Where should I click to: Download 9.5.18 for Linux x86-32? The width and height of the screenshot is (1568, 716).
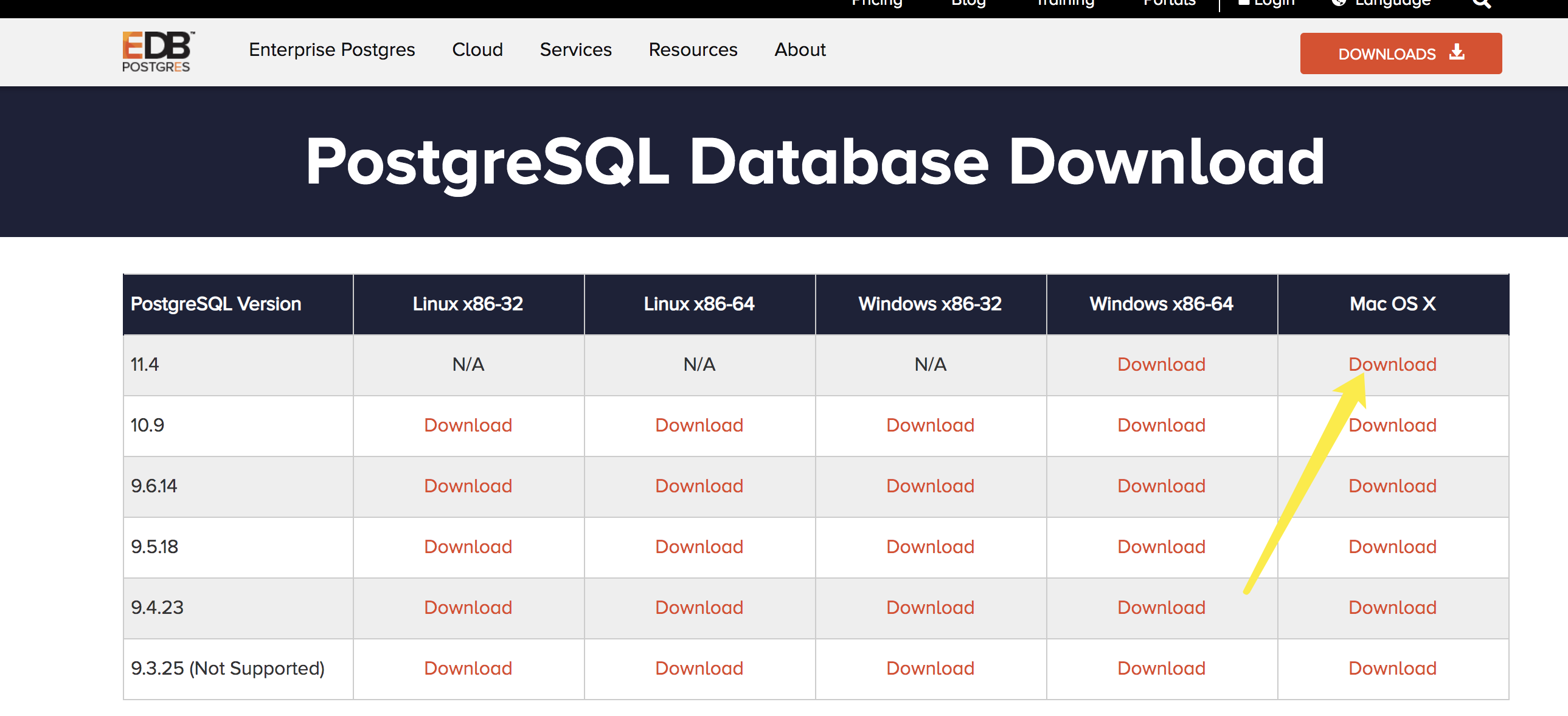(468, 547)
